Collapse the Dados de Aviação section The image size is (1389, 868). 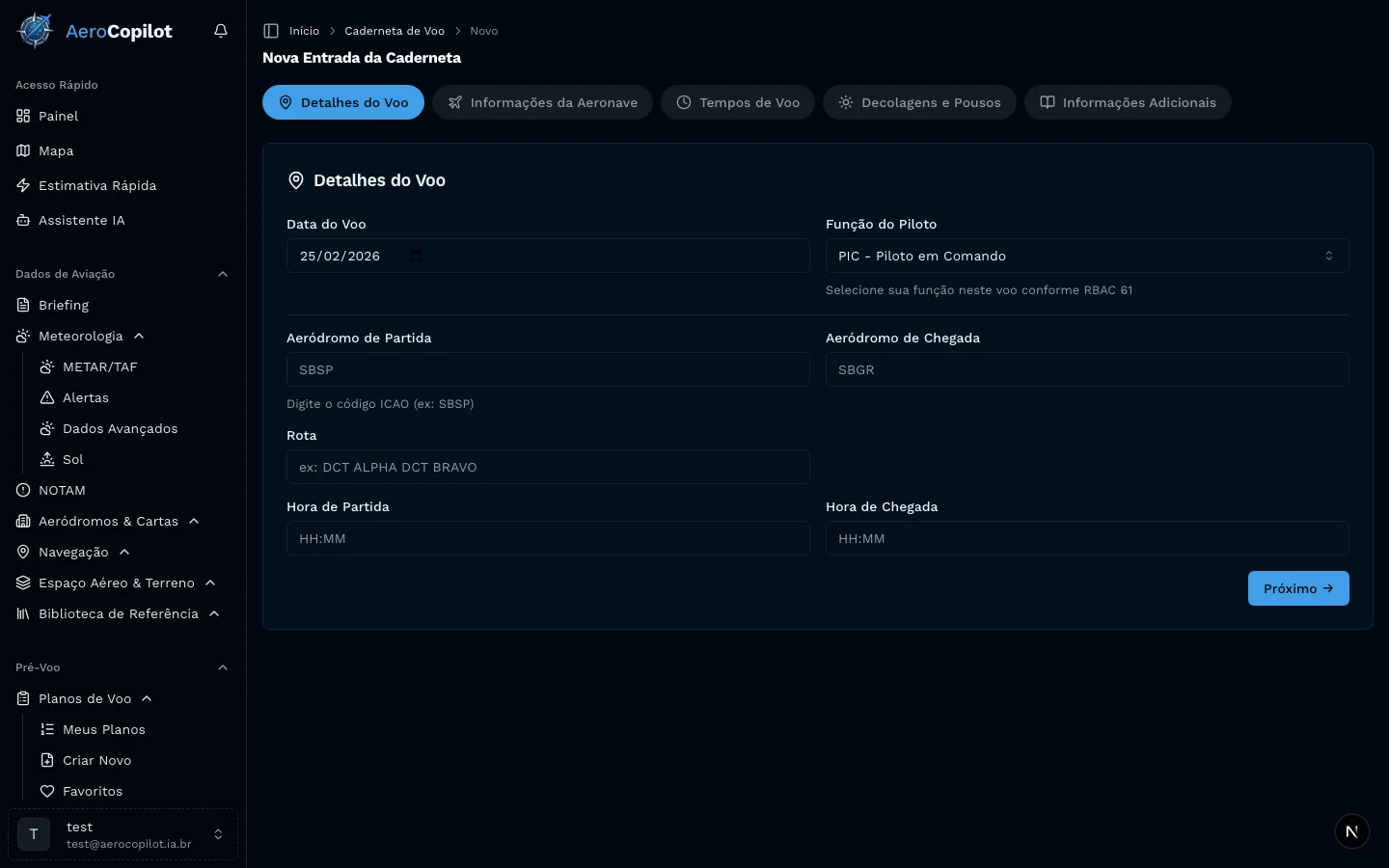[223, 274]
